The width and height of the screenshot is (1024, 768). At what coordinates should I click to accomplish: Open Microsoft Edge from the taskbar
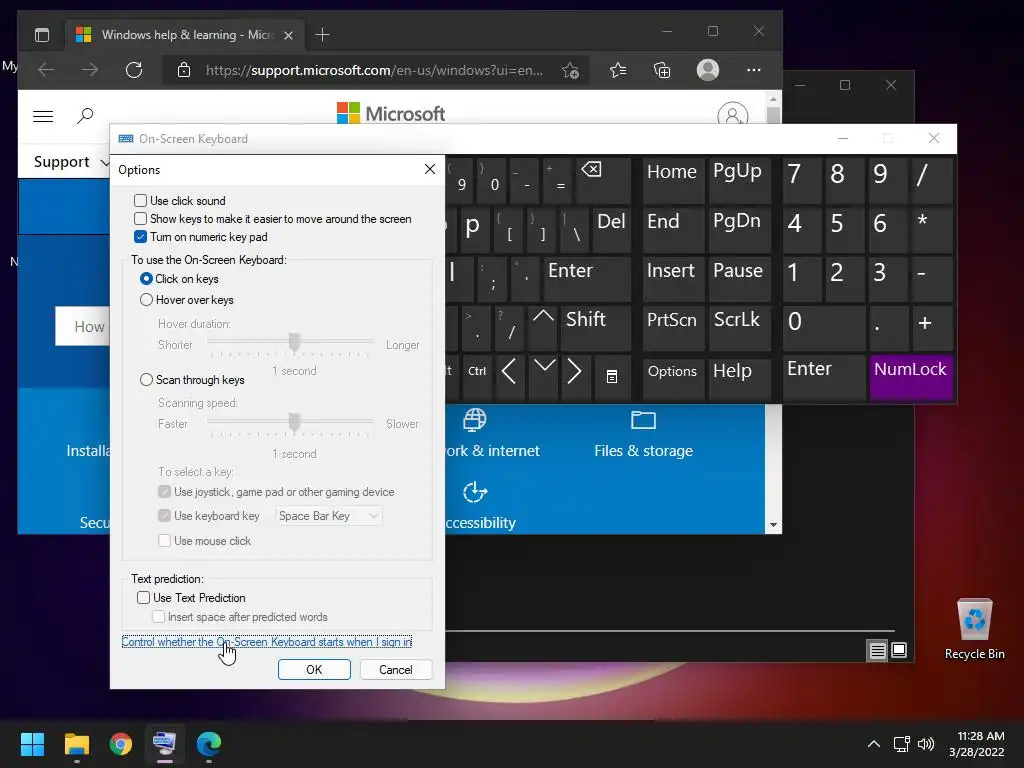coord(209,744)
